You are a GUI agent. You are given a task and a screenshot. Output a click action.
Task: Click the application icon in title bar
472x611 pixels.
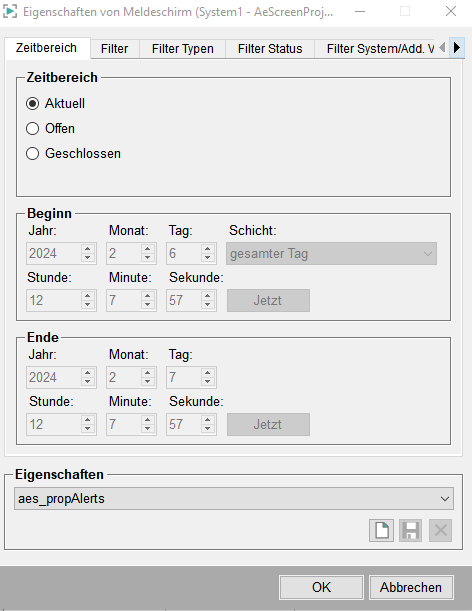click(x=10, y=11)
